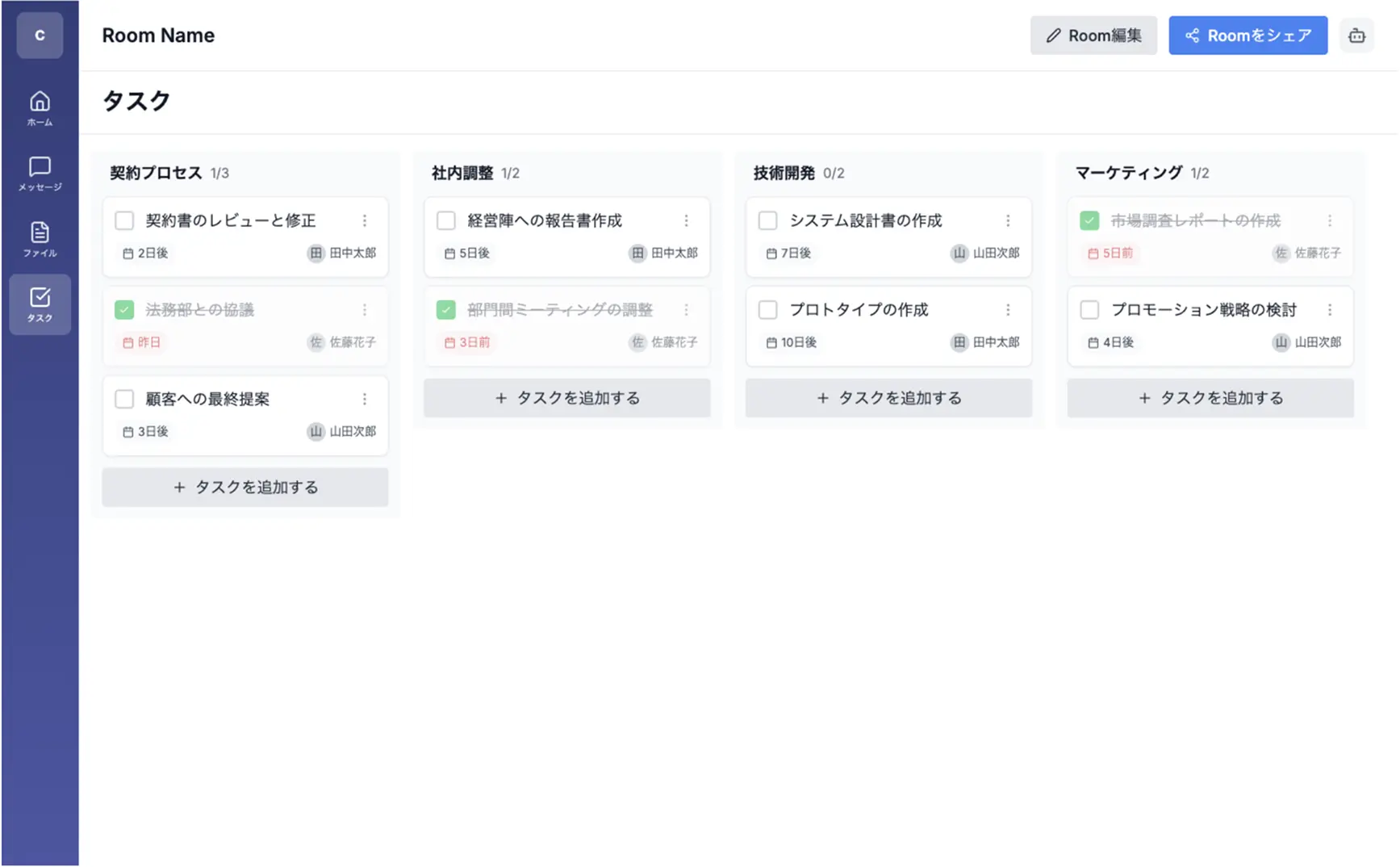The image size is (1400, 867).
Task: Open the Files (ファイル) sidebar icon
Action: tap(40, 239)
